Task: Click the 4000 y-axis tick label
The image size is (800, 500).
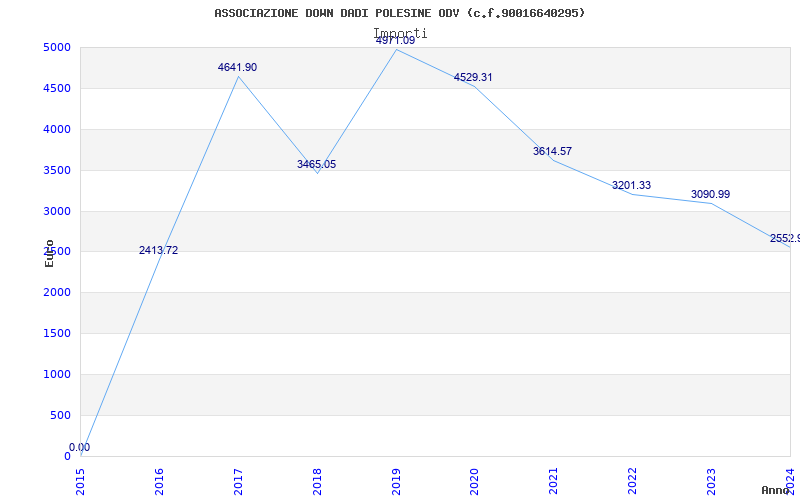Action: tap(57, 130)
